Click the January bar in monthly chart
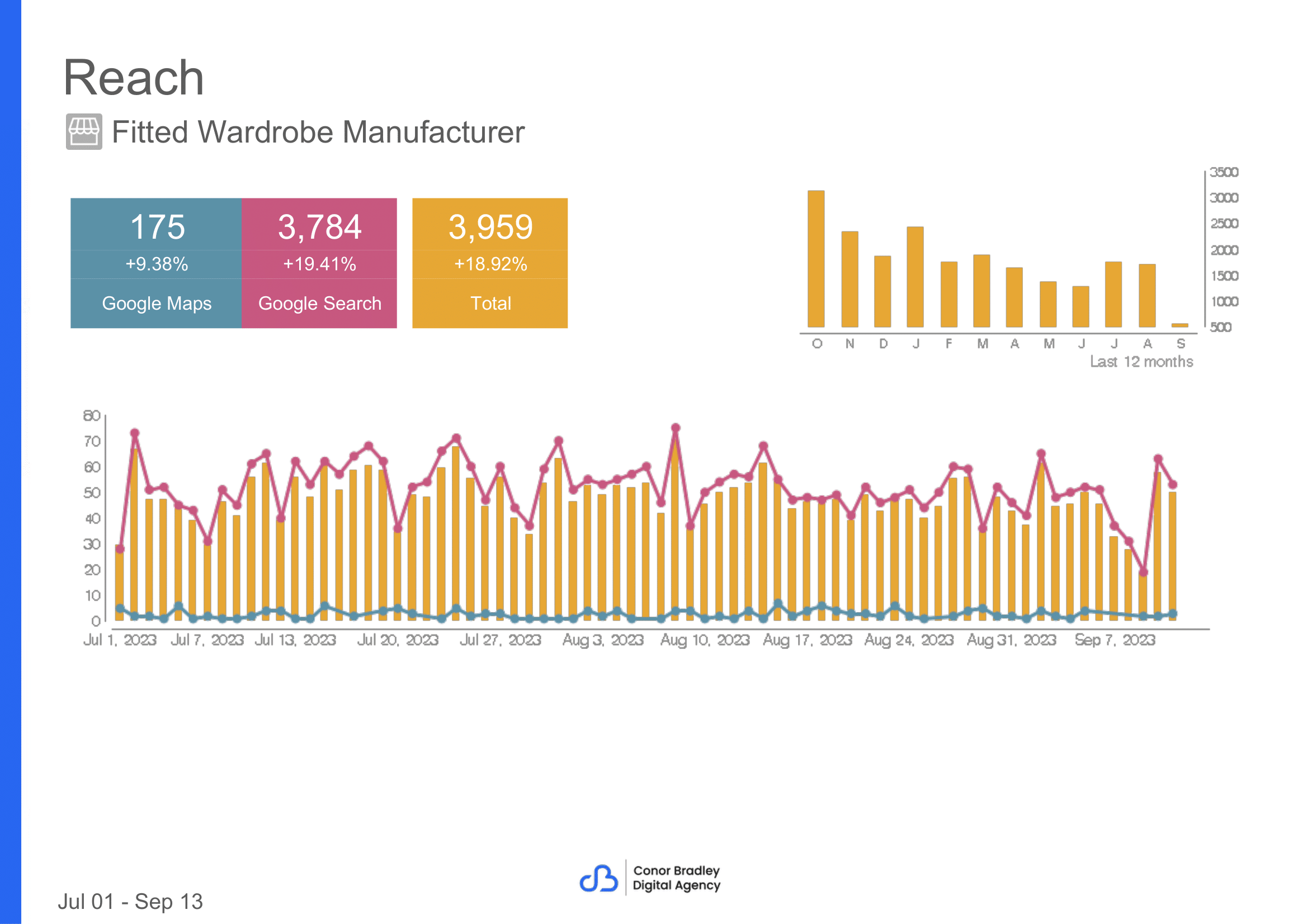Image resolution: width=1307 pixels, height=924 pixels. (x=915, y=277)
